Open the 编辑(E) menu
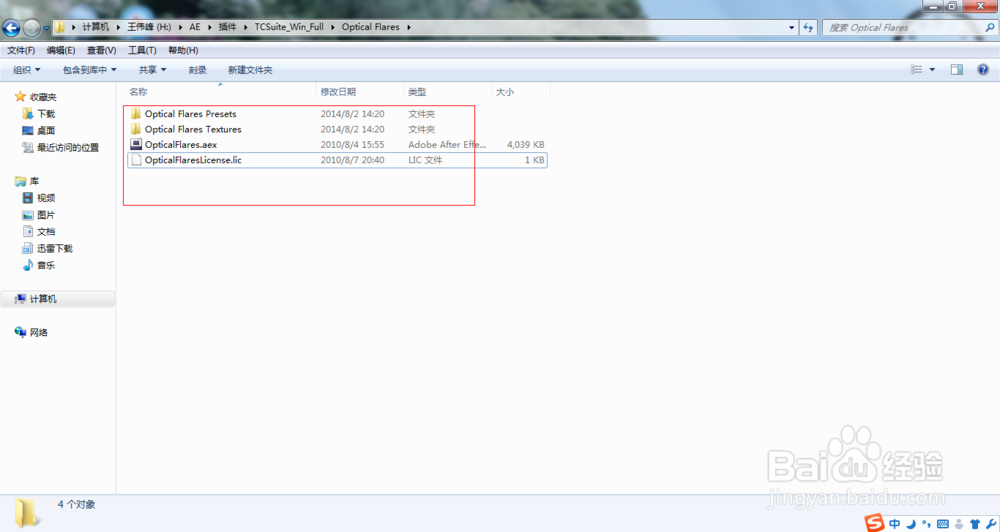The image size is (1000, 532). click(61, 50)
